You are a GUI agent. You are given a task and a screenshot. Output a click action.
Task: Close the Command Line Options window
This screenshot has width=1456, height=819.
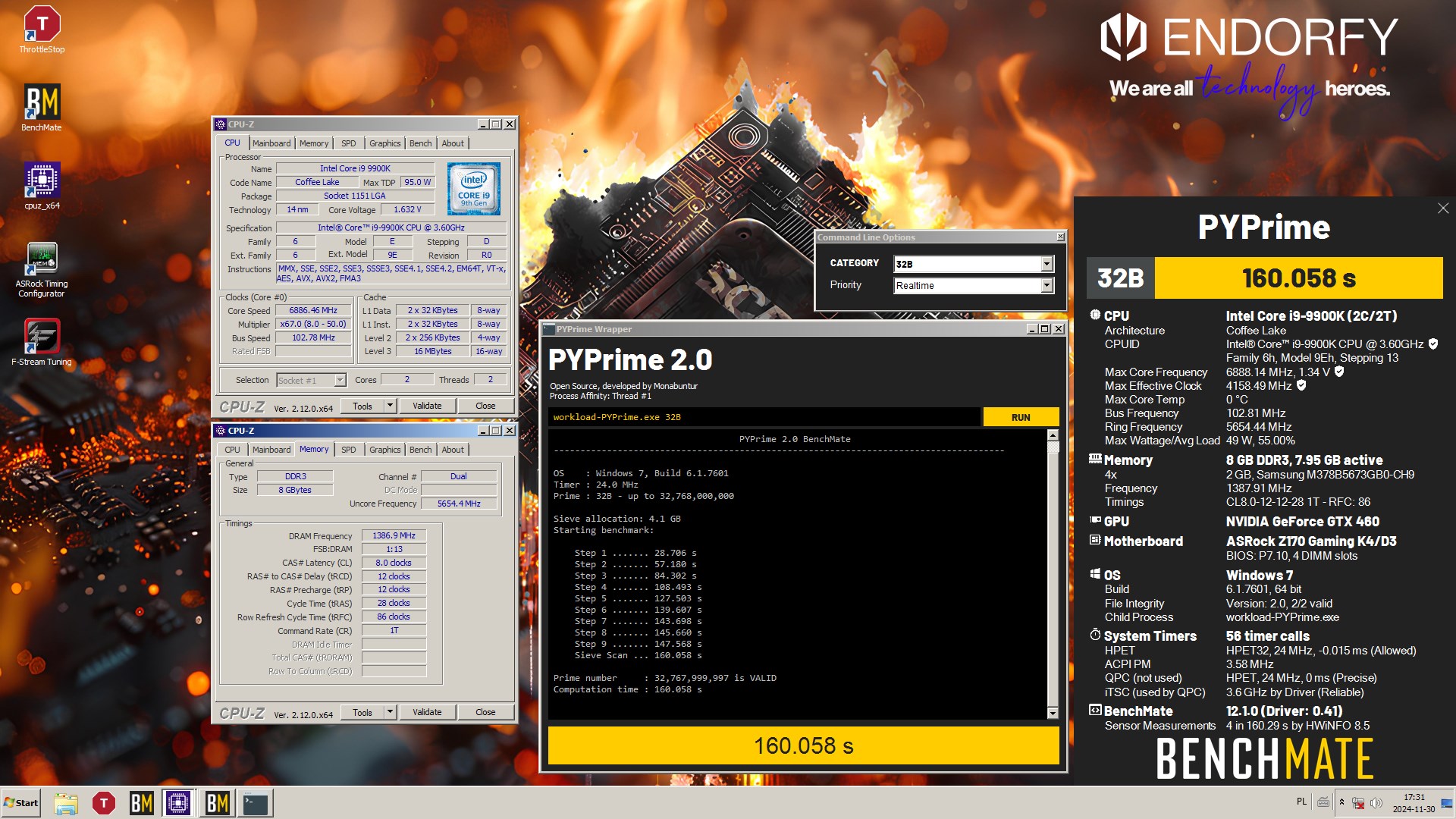pos(1060,237)
